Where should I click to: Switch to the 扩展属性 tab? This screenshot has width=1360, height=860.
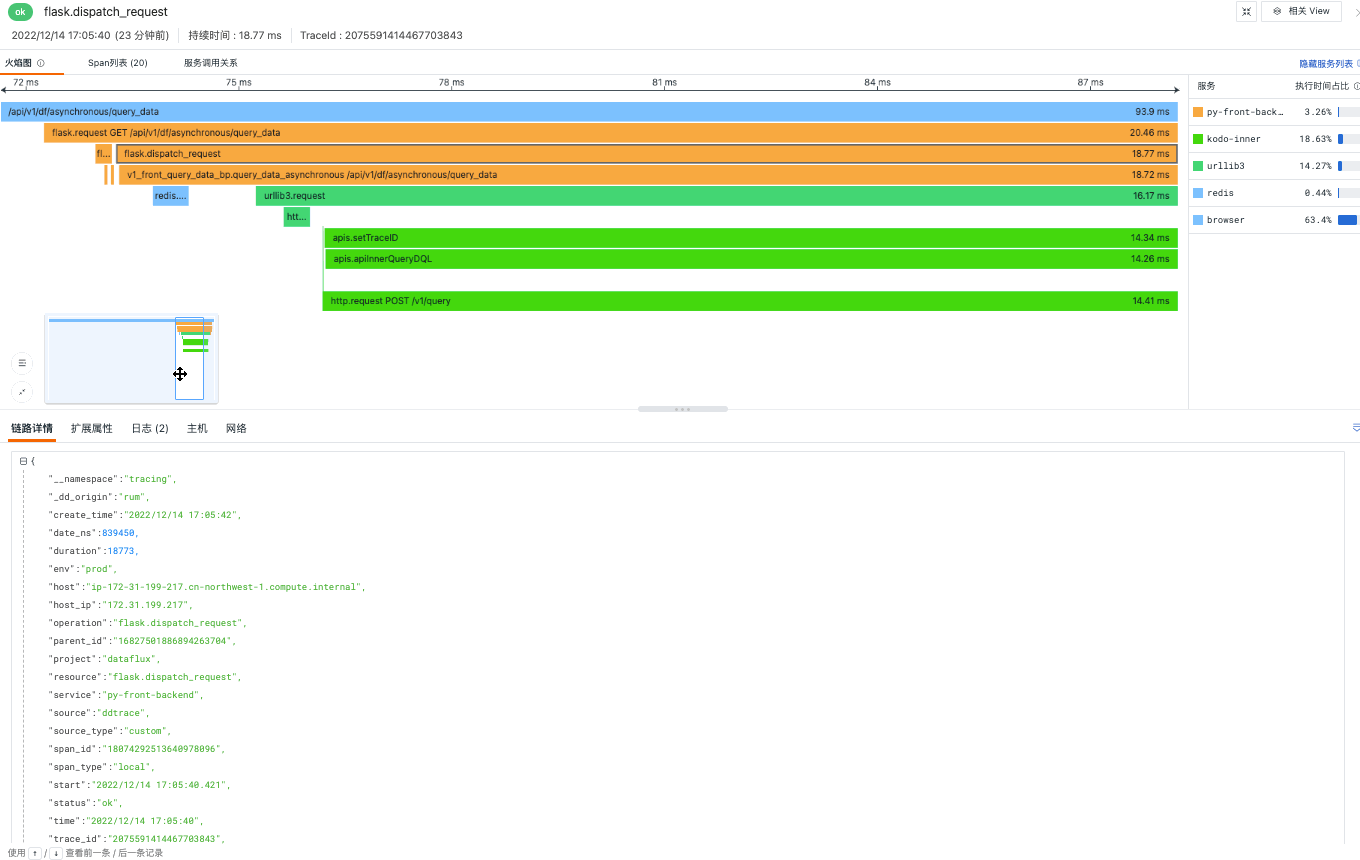[x=92, y=428]
